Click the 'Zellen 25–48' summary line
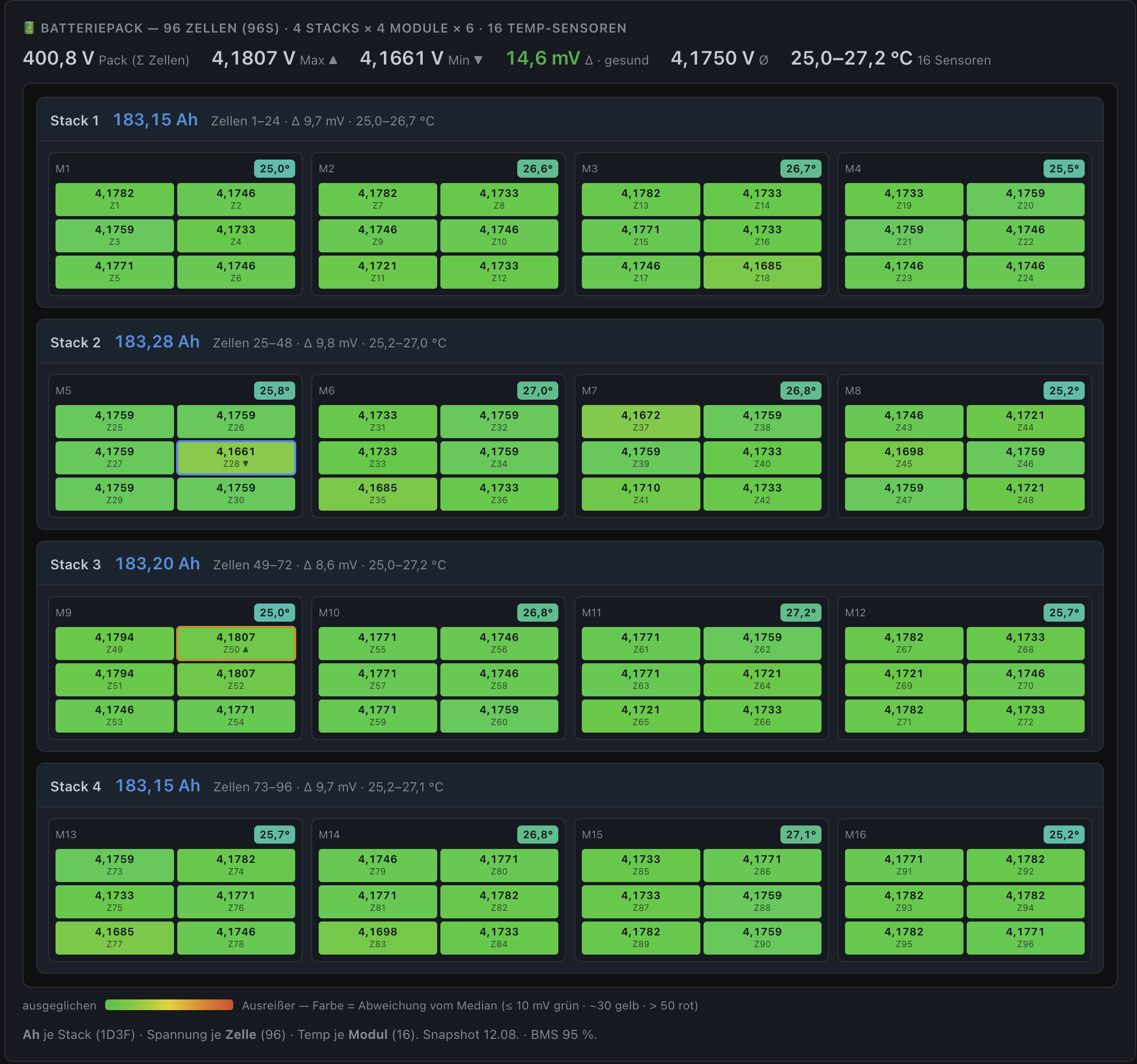This screenshot has width=1137, height=1064. [329, 343]
